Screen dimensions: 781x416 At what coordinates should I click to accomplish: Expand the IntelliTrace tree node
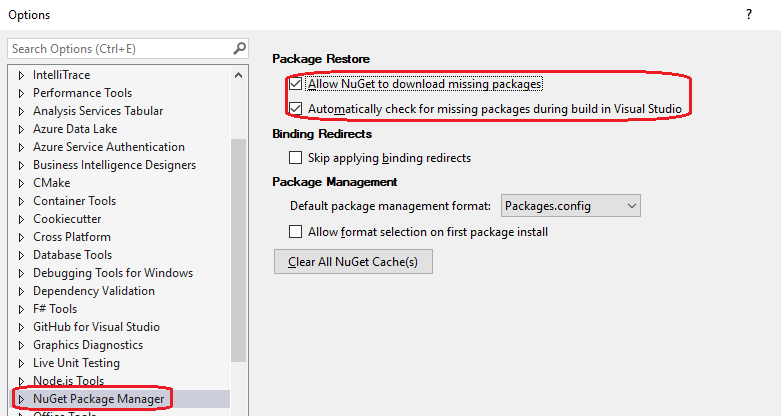tap(21, 75)
